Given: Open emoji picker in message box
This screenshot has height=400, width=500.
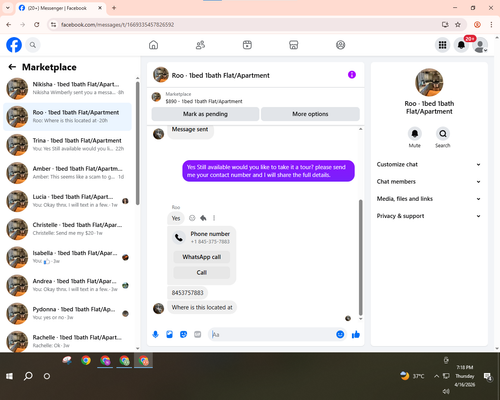Looking at the screenshot, I should click(x=340, y=334).
